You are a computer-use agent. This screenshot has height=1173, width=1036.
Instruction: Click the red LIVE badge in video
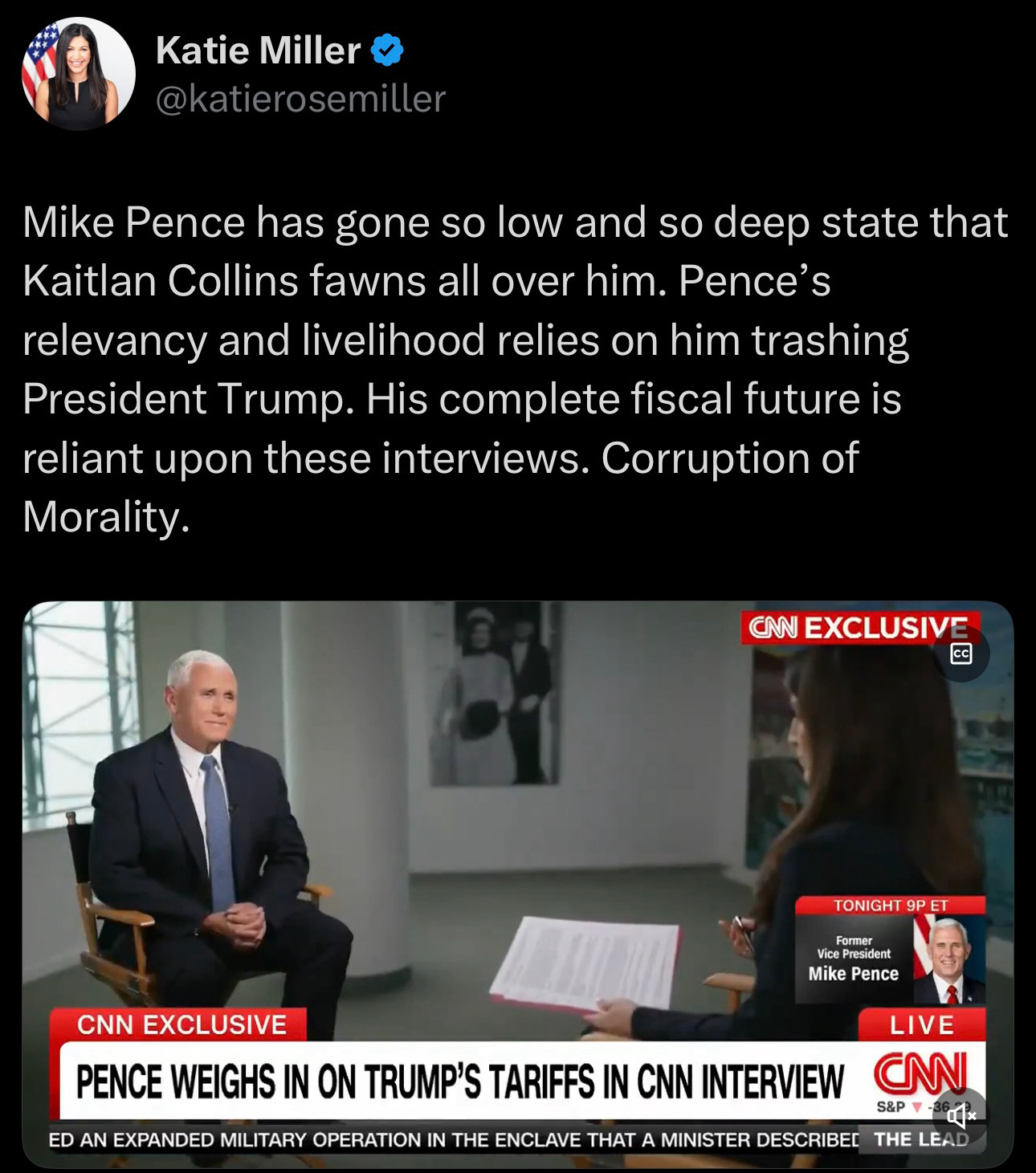922,1024
